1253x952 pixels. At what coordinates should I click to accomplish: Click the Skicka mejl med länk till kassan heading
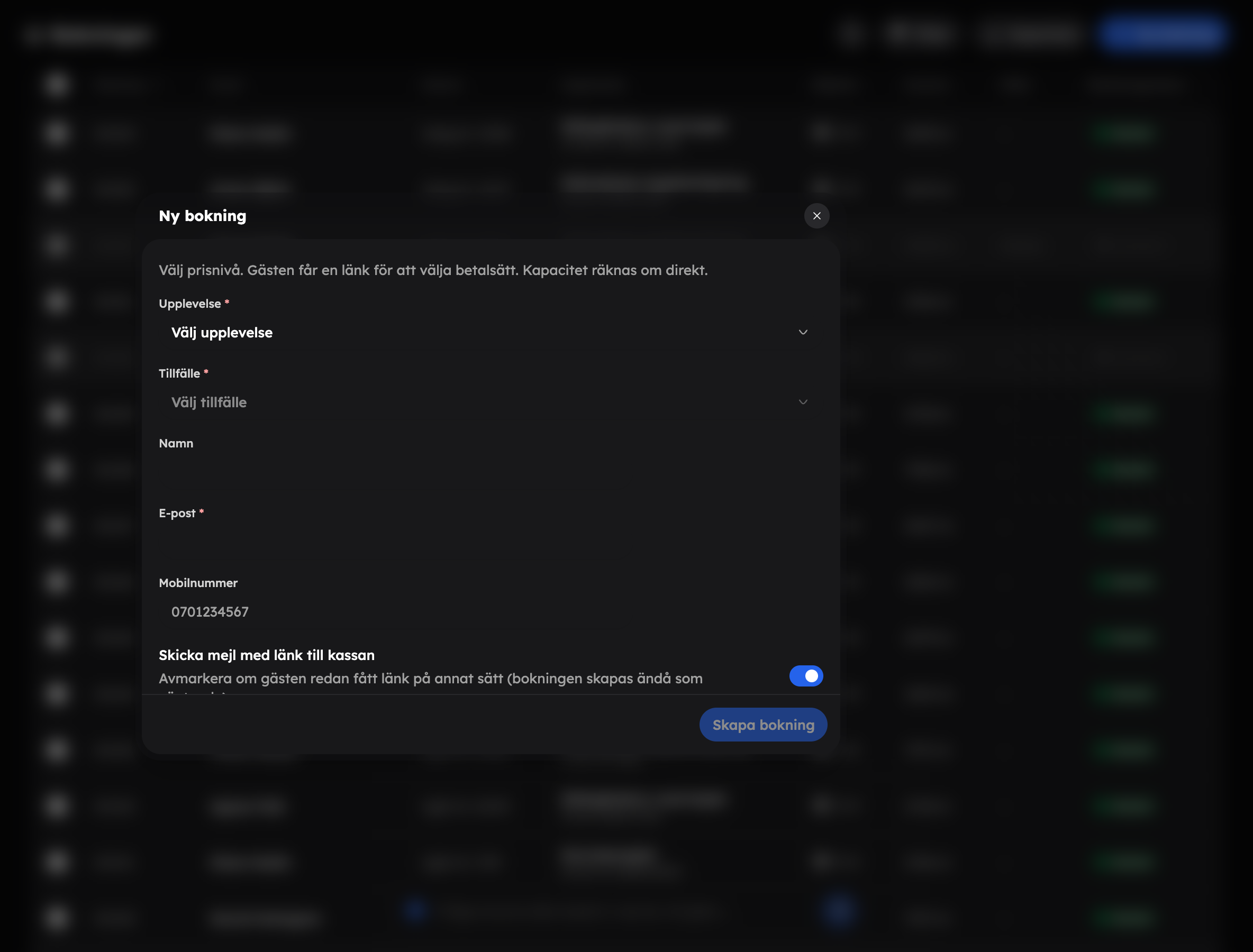(x=267, y=655)
